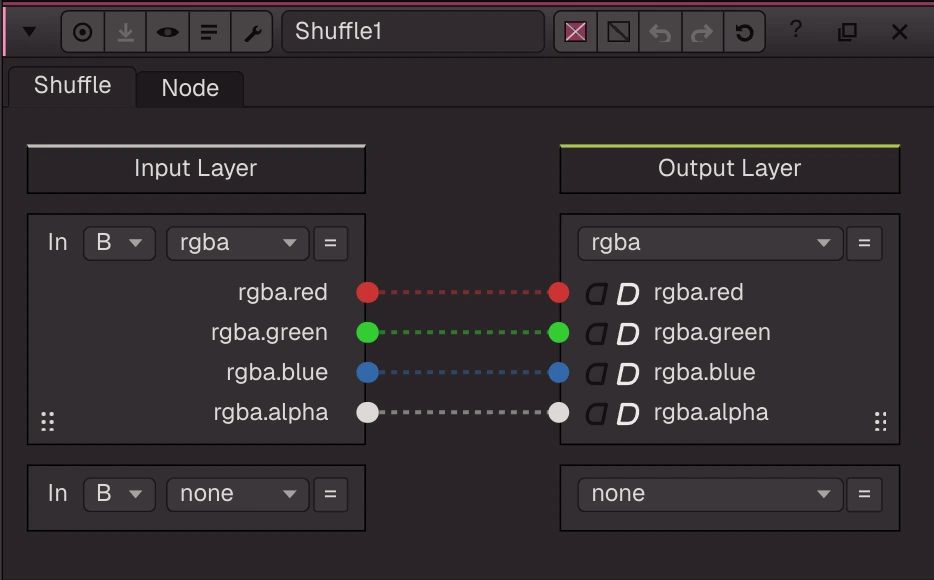Toggle the black 0 button for output rgba.green
Viewport: 934px width, 580px height.
[596, 333]
